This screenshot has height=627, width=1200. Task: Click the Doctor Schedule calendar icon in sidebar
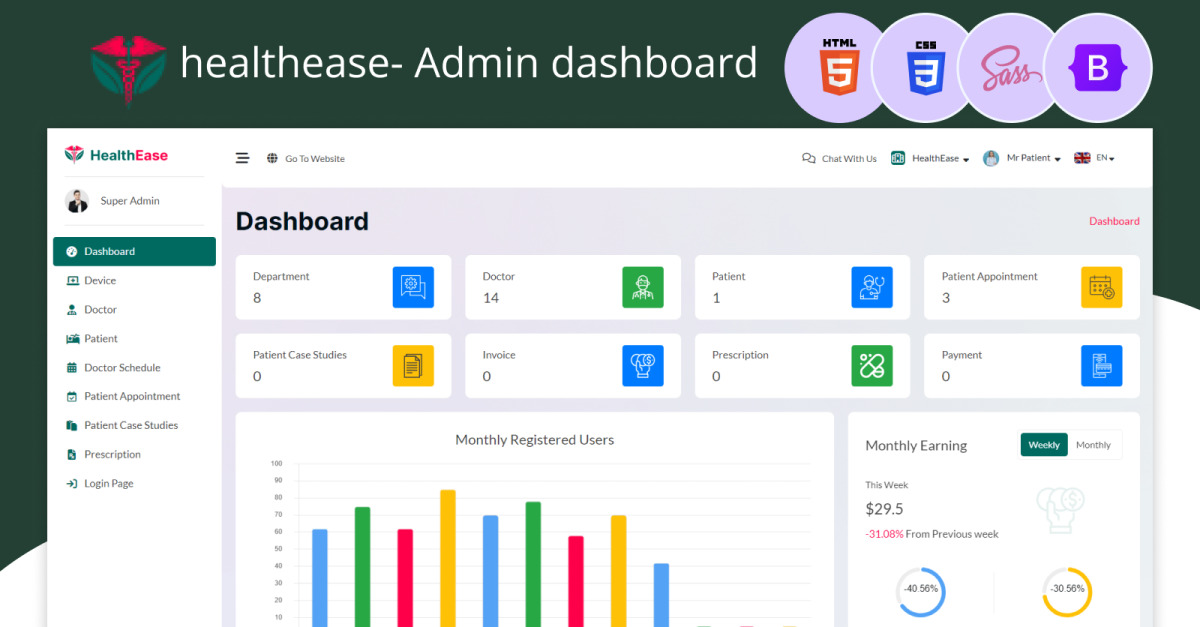tap(71, 368)
